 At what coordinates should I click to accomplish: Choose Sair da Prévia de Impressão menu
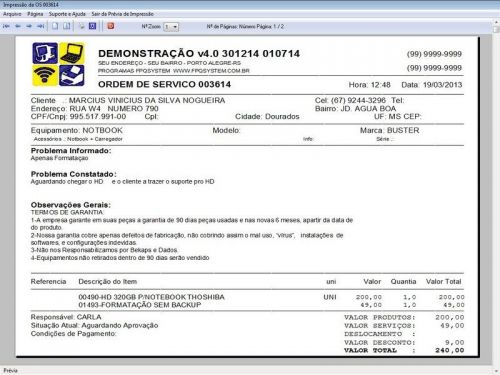point(123,14)
